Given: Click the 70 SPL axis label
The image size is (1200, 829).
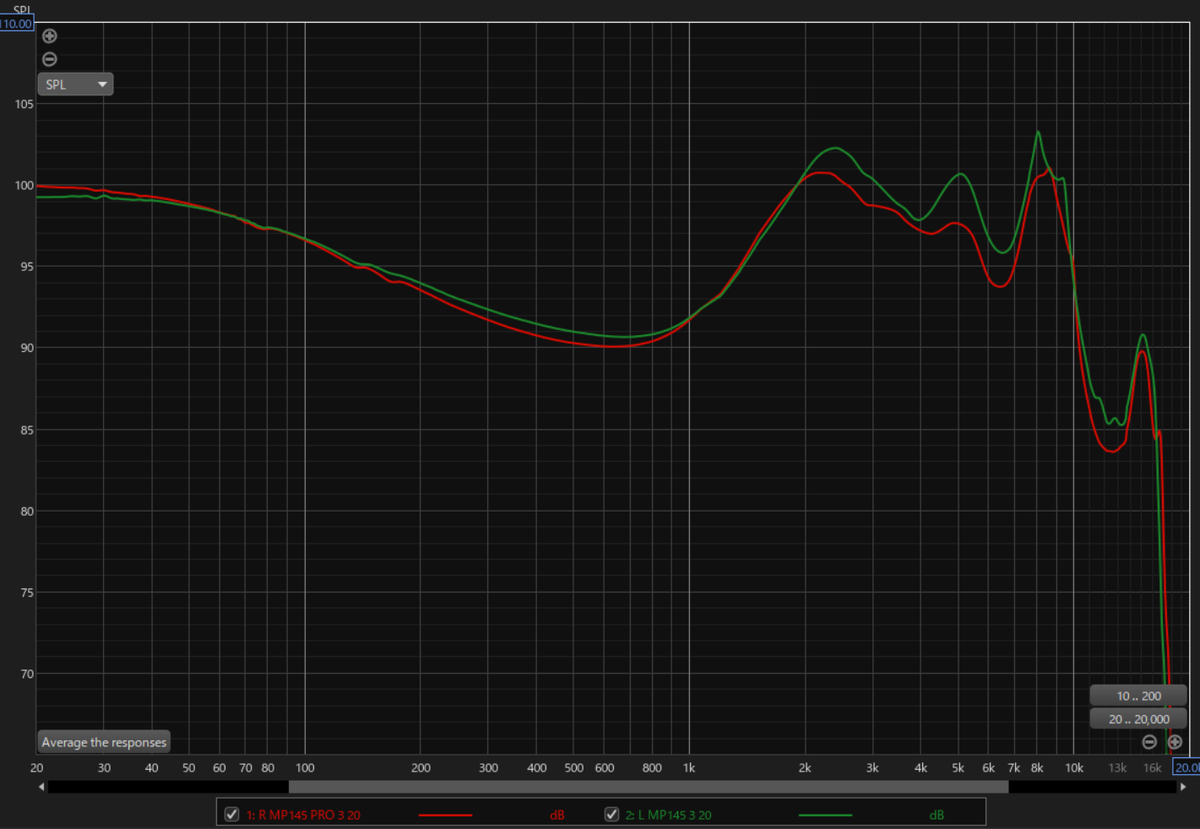Looking at the screenshot, I should click(26, 674).
